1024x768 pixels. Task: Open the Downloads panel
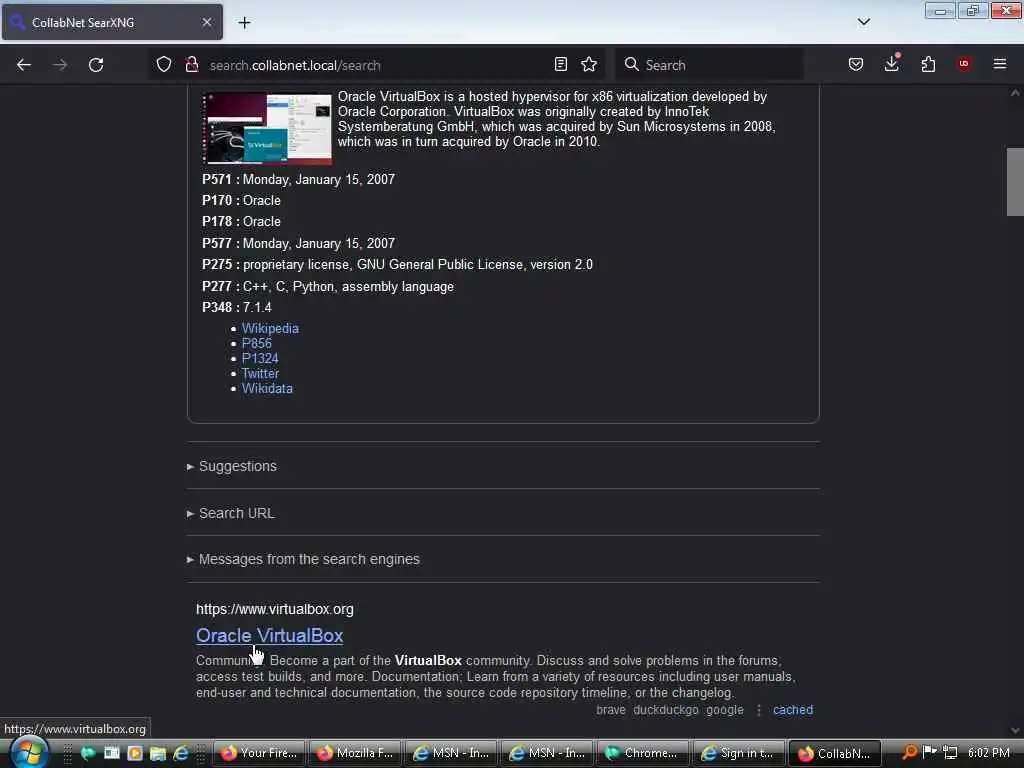pyautogui.click(x=891, y=63)
